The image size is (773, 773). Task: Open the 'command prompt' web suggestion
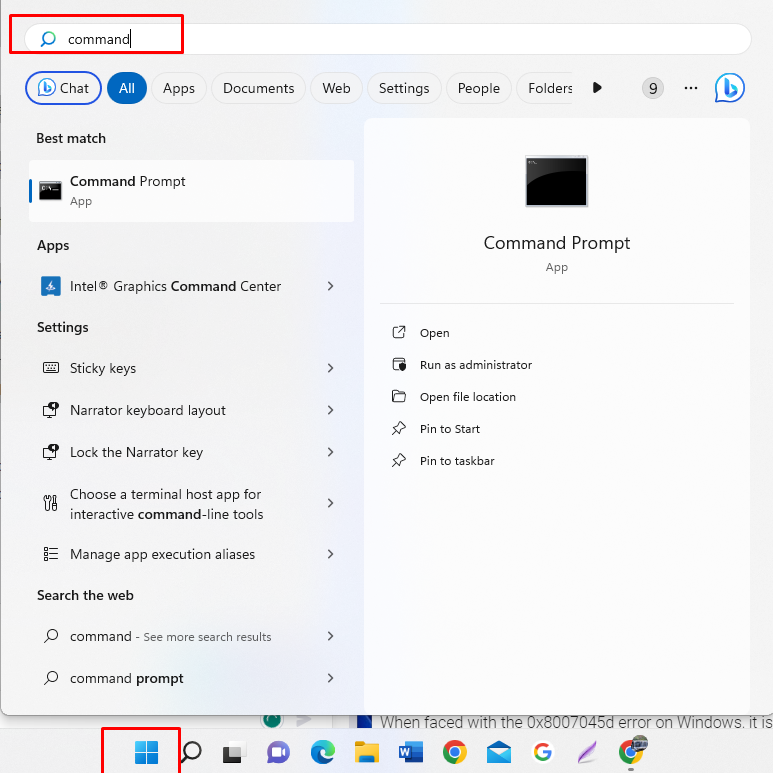click(191, 678)
